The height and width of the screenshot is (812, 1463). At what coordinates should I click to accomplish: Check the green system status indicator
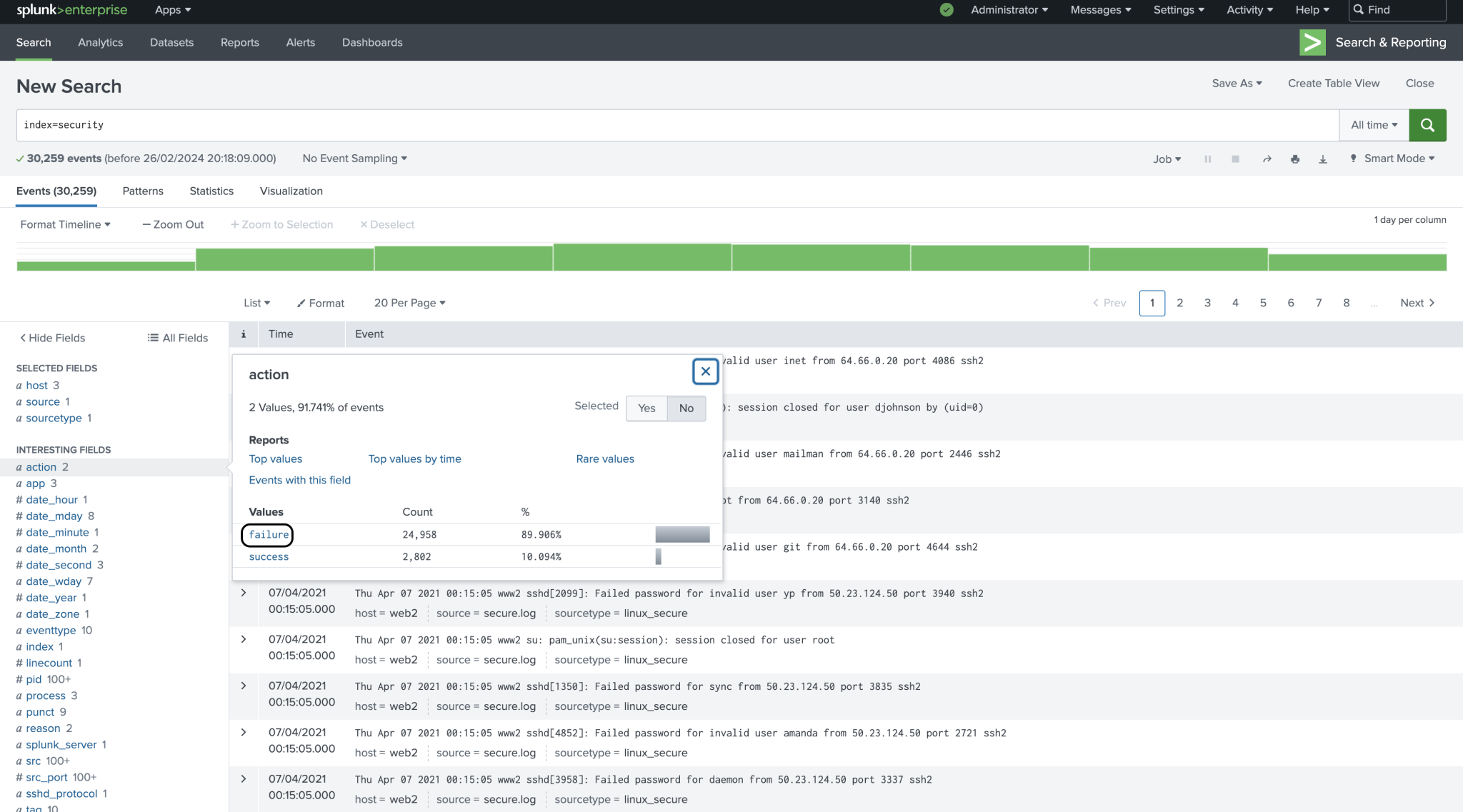[946, 10]
